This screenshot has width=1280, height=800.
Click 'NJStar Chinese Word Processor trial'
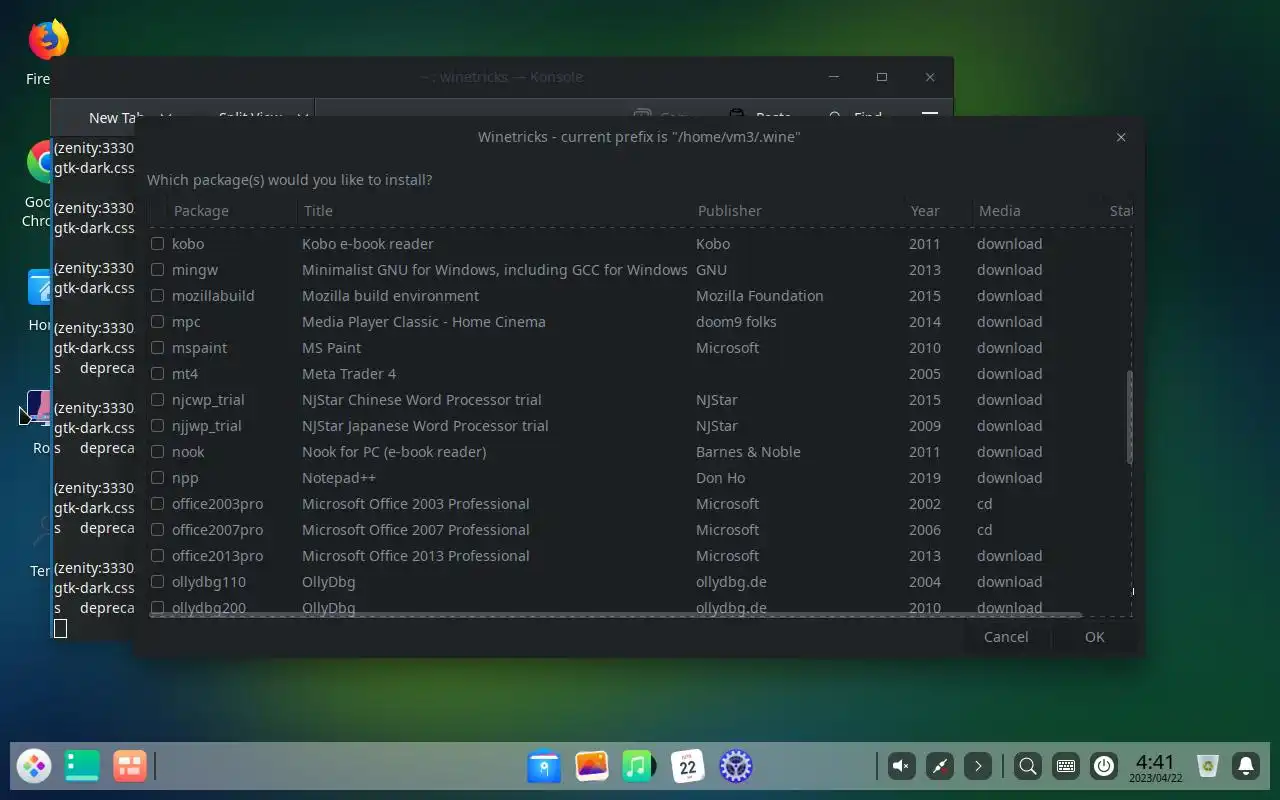coord(422,400)
